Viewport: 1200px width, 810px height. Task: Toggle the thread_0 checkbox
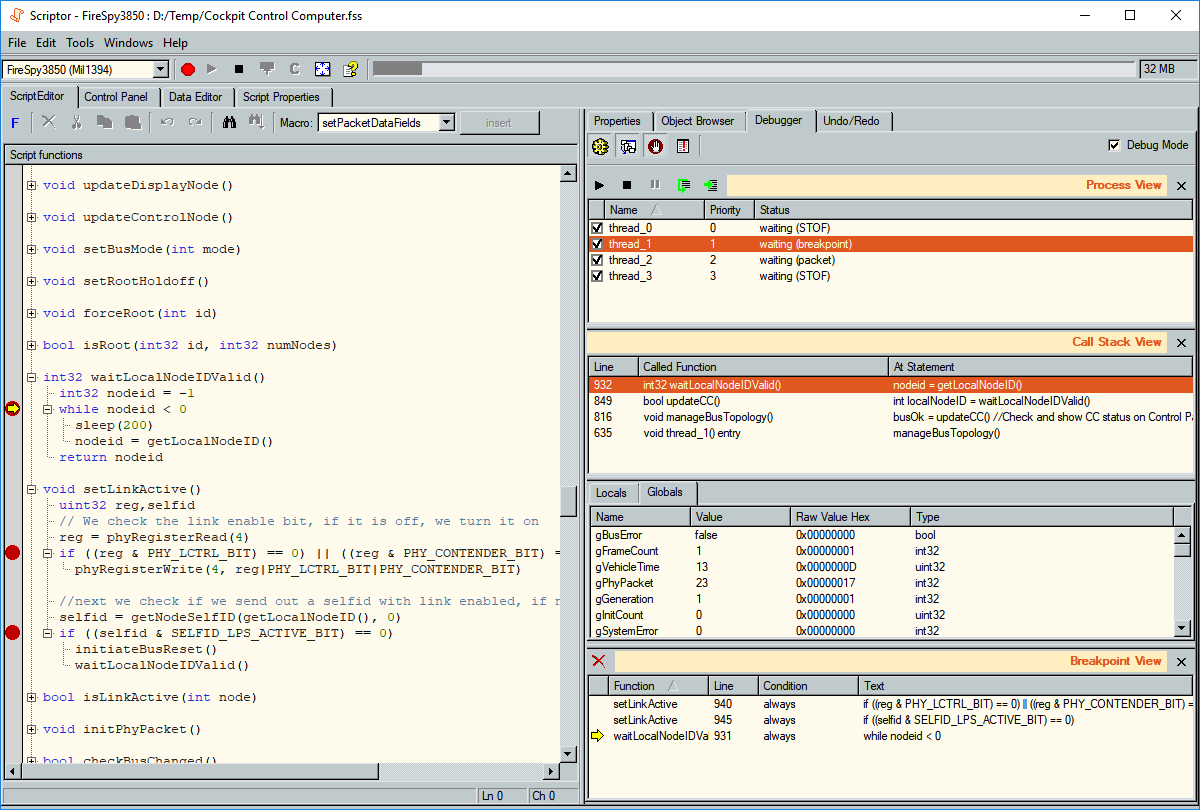point(597,228)
